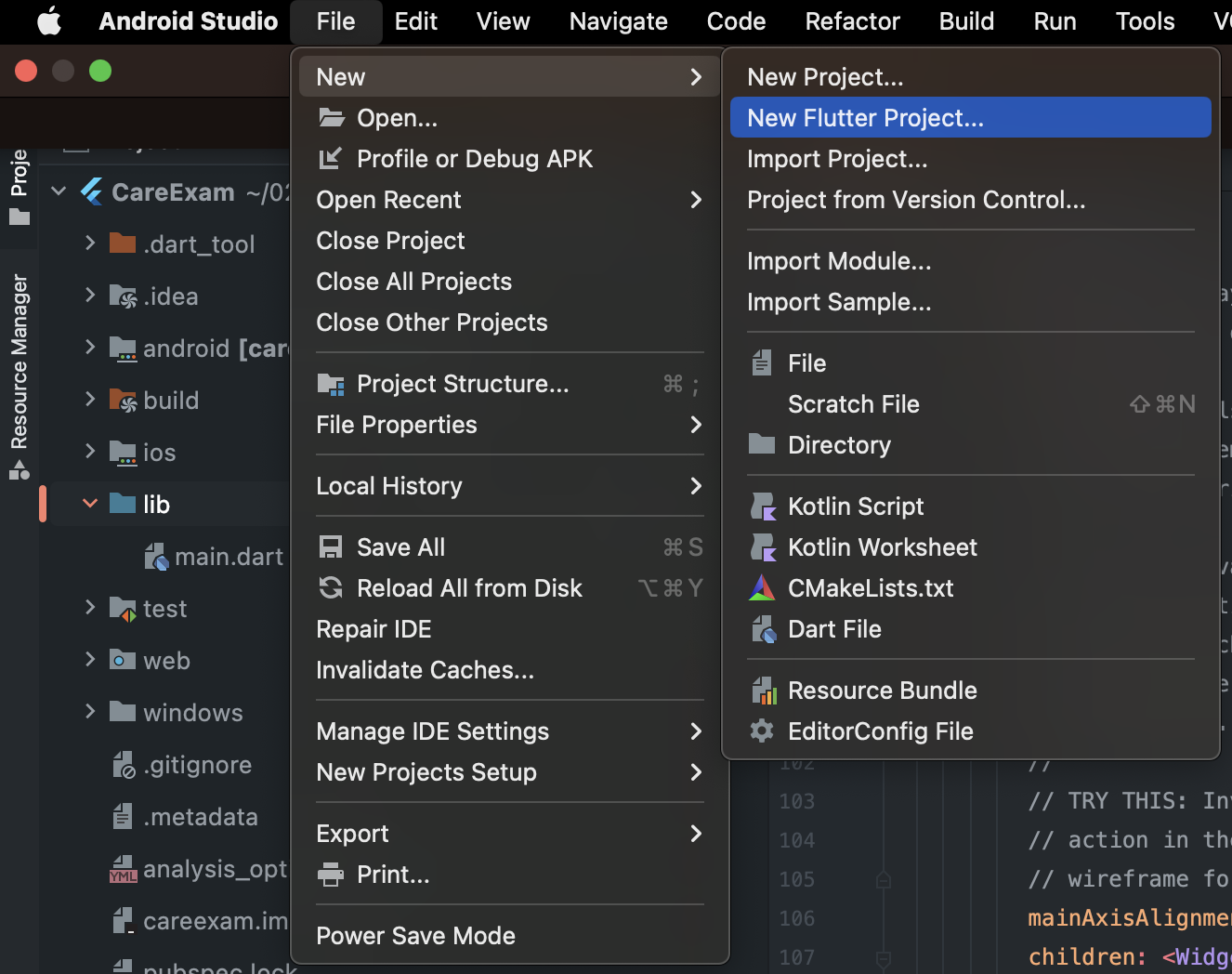The image size is (1232, 974).
Task: Select main.dart in project tree
Action: pyautogui.click(x=228, y=557)
